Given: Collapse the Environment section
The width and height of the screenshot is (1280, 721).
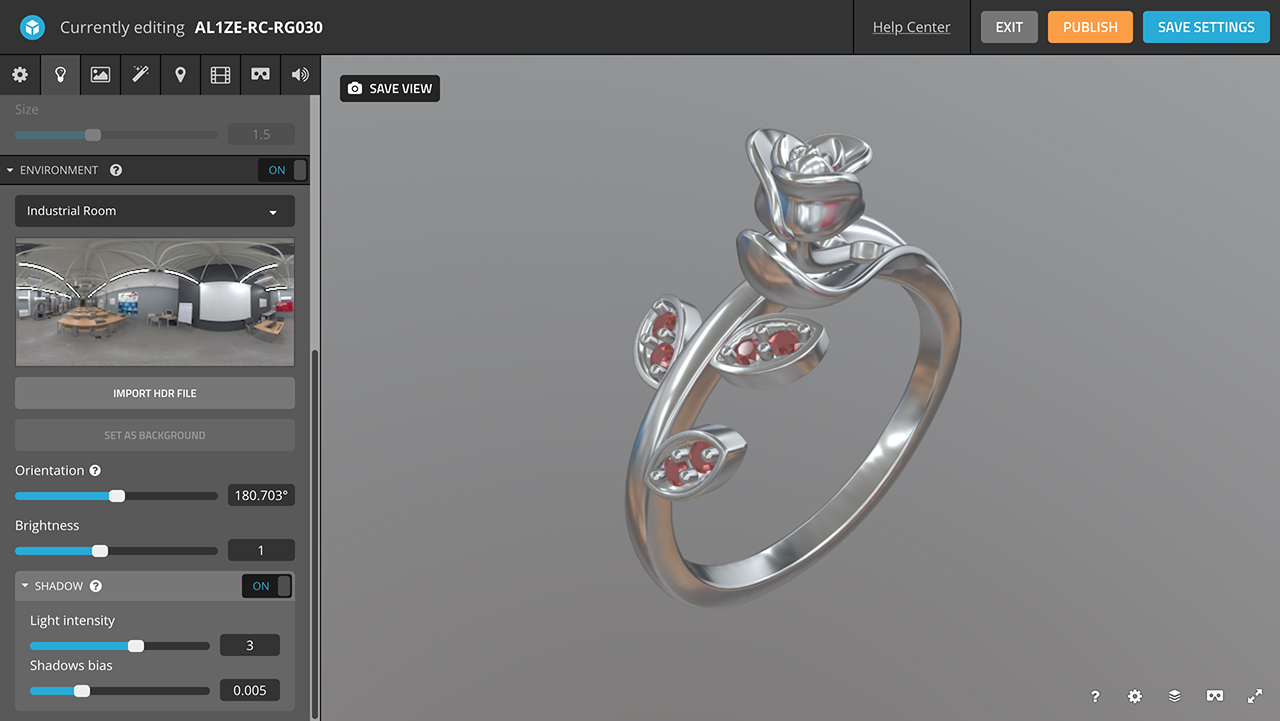Looking at the screenshot, I should (11, 170).
